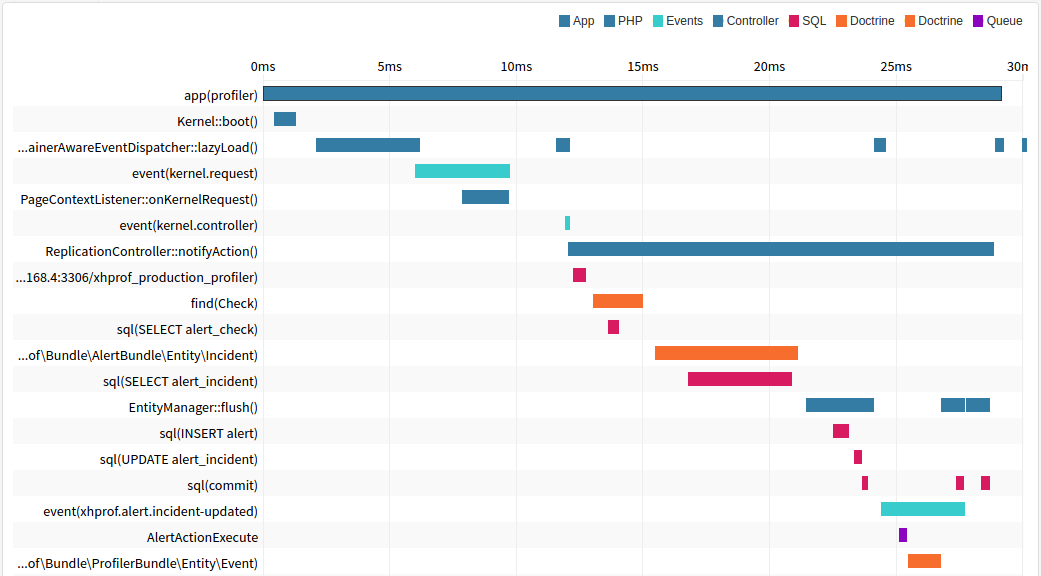Select the sql(UPDATE alert_incident) bar

point(857,458)
